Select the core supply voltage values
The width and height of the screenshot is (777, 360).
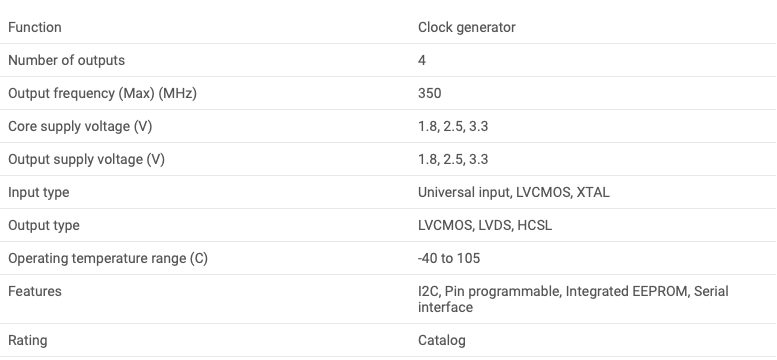click(453, 126)
